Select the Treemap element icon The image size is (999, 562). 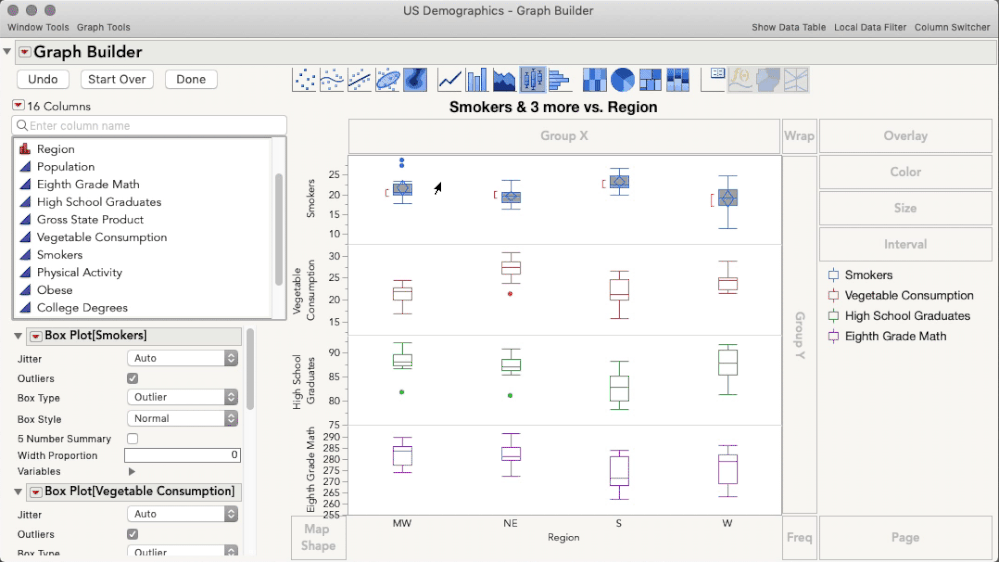[650, 80]
